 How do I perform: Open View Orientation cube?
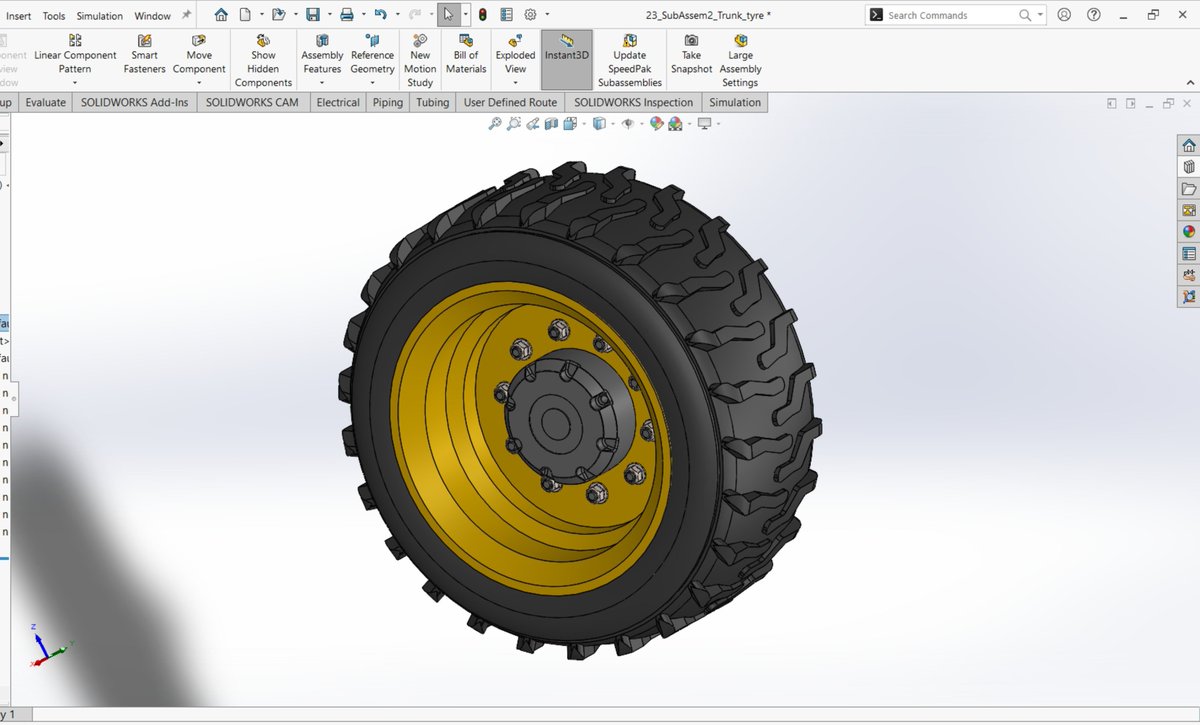pos(570,124)
